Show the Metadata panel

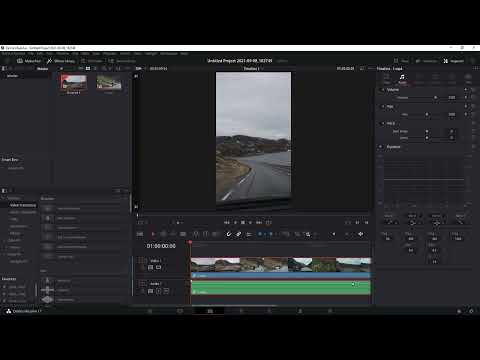click(x=426, y=61)
